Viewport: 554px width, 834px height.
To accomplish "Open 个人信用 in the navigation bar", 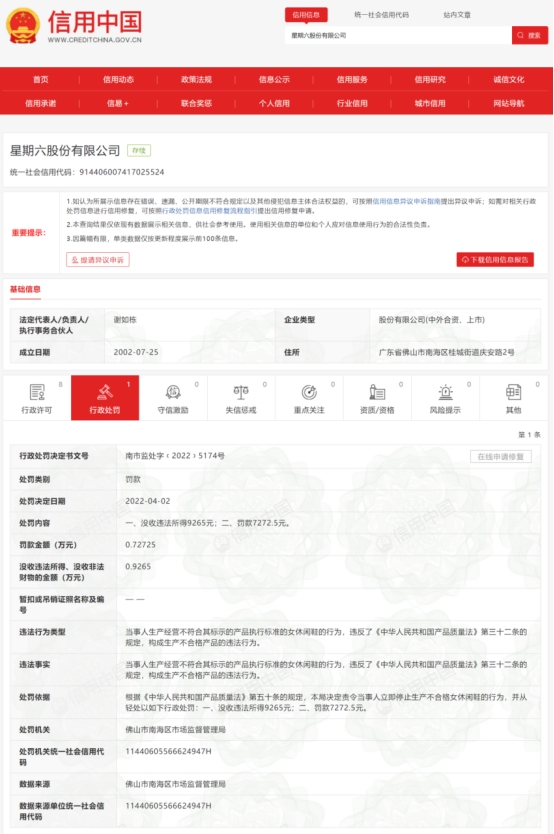I will pos(274,103).
